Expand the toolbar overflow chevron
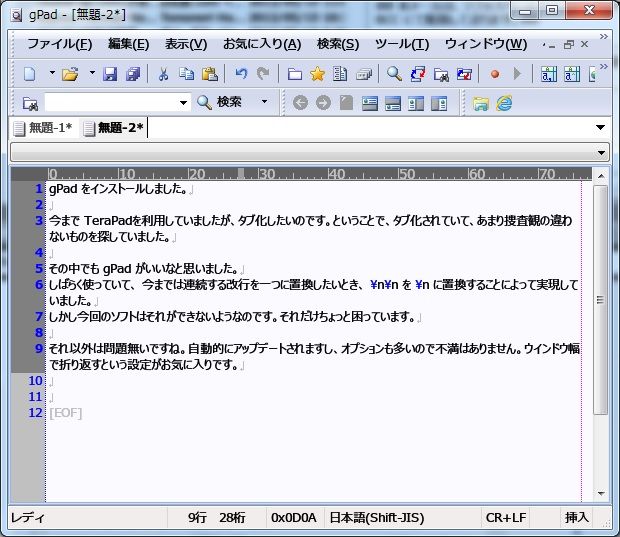 (x=603, y=66)
